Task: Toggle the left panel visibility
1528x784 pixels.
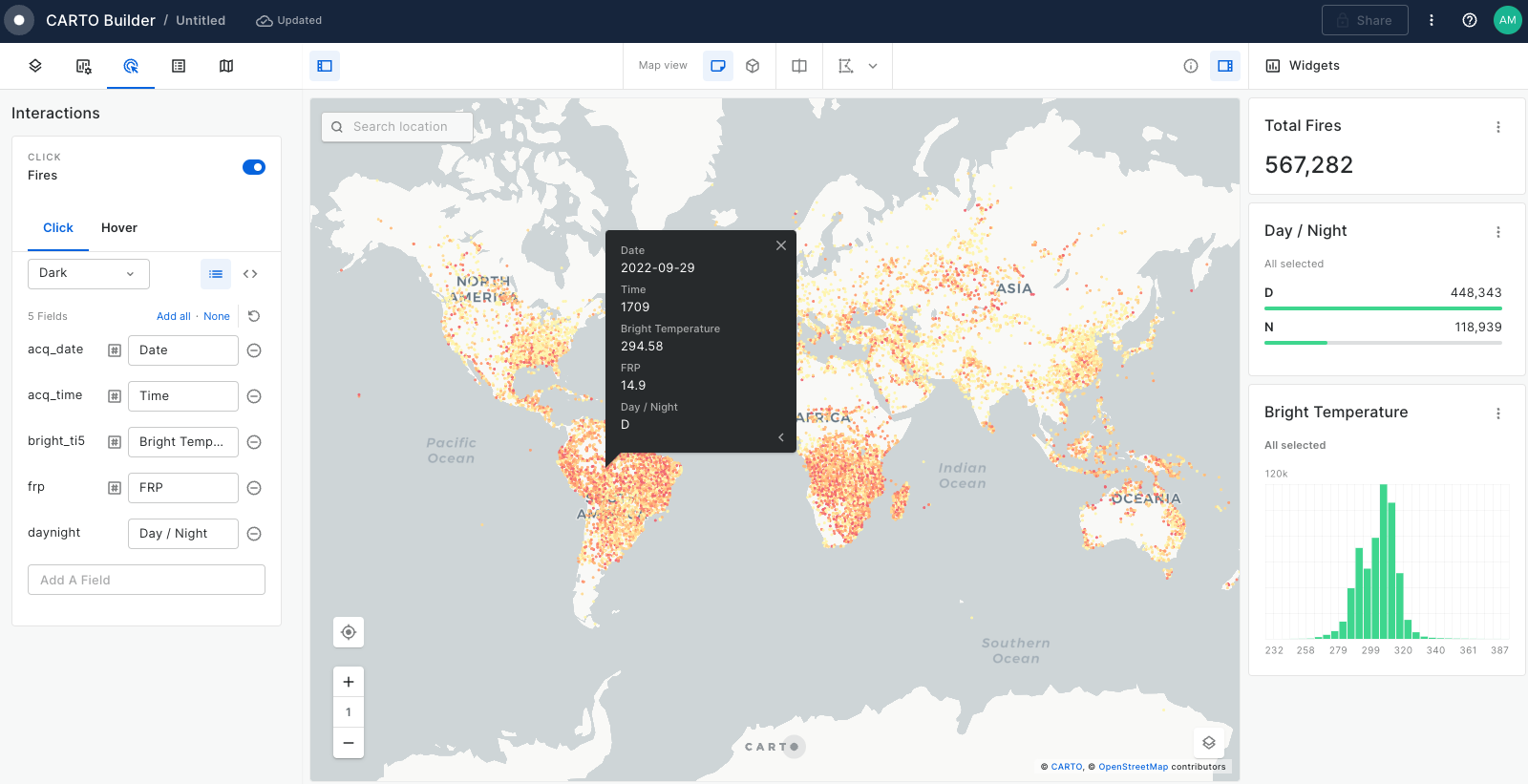Action: (325, 66)
